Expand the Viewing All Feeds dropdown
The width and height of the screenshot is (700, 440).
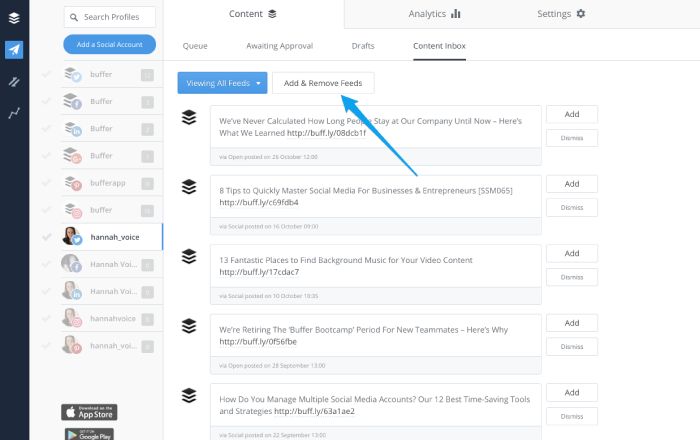(222, 83)
